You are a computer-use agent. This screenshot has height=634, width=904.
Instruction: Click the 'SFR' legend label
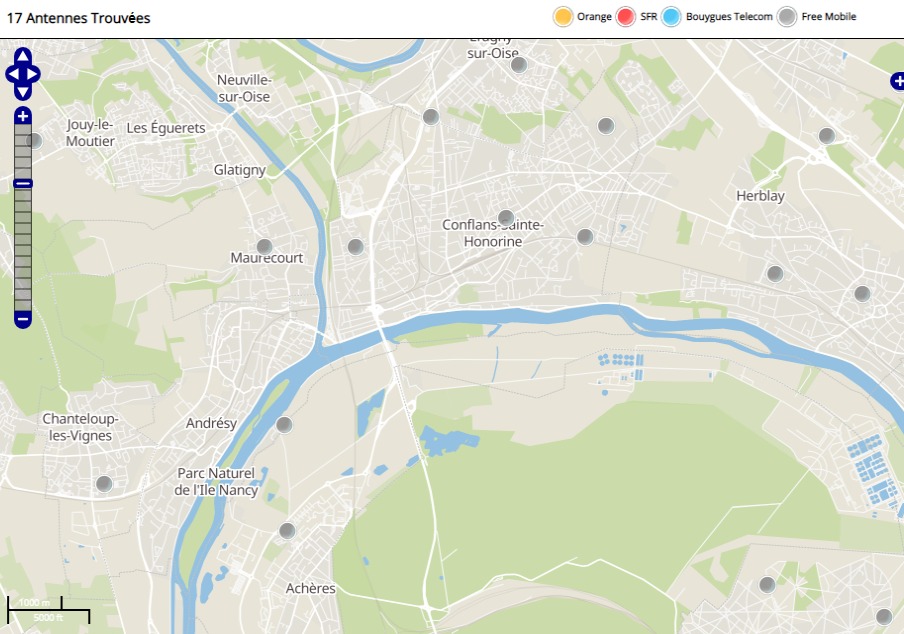(x=649, y=17)
